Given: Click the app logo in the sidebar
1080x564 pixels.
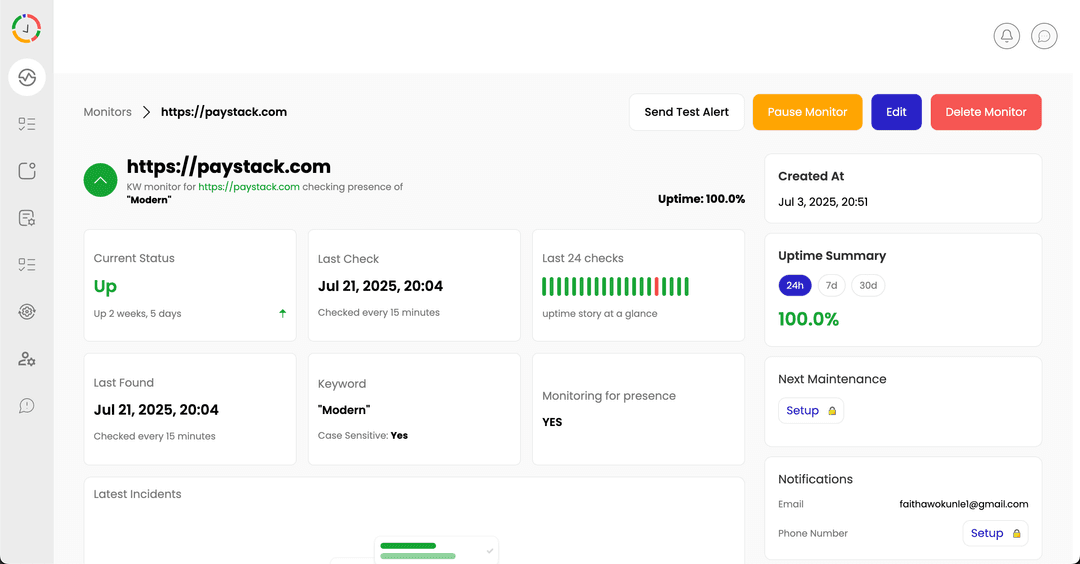Looking at the screenshot, I should [x=26, y=28].
